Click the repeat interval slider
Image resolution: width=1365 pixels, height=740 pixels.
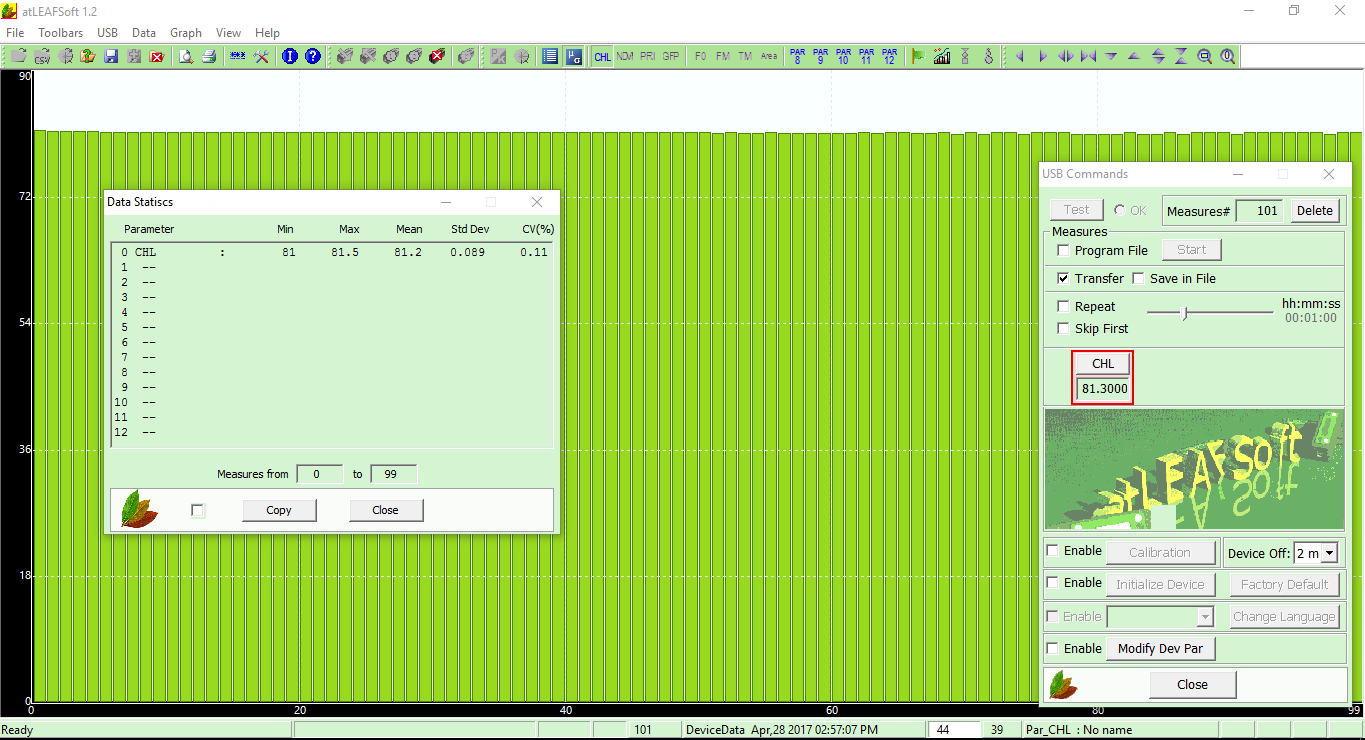tap(1185, 313)
